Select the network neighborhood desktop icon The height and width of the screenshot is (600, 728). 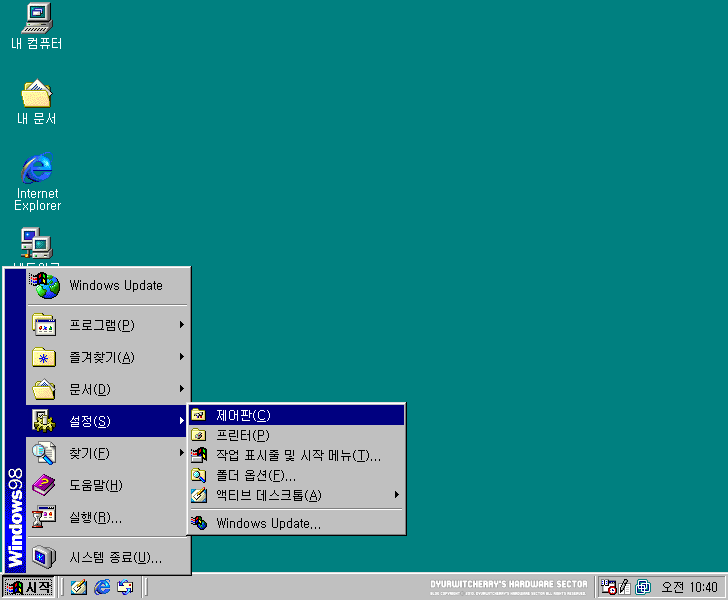37,243
